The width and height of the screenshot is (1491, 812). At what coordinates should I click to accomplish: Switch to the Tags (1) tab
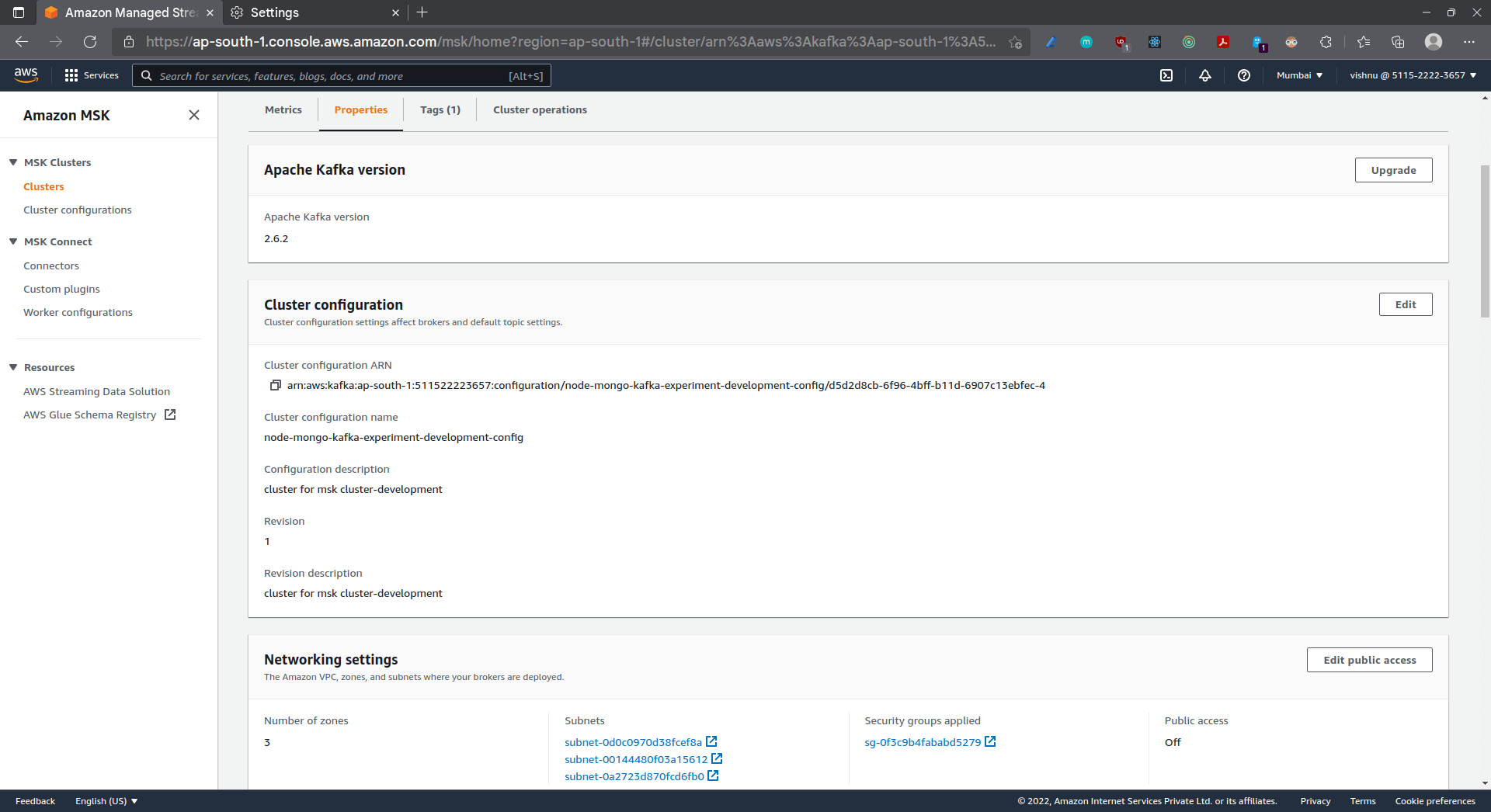(x=440, y=109)
